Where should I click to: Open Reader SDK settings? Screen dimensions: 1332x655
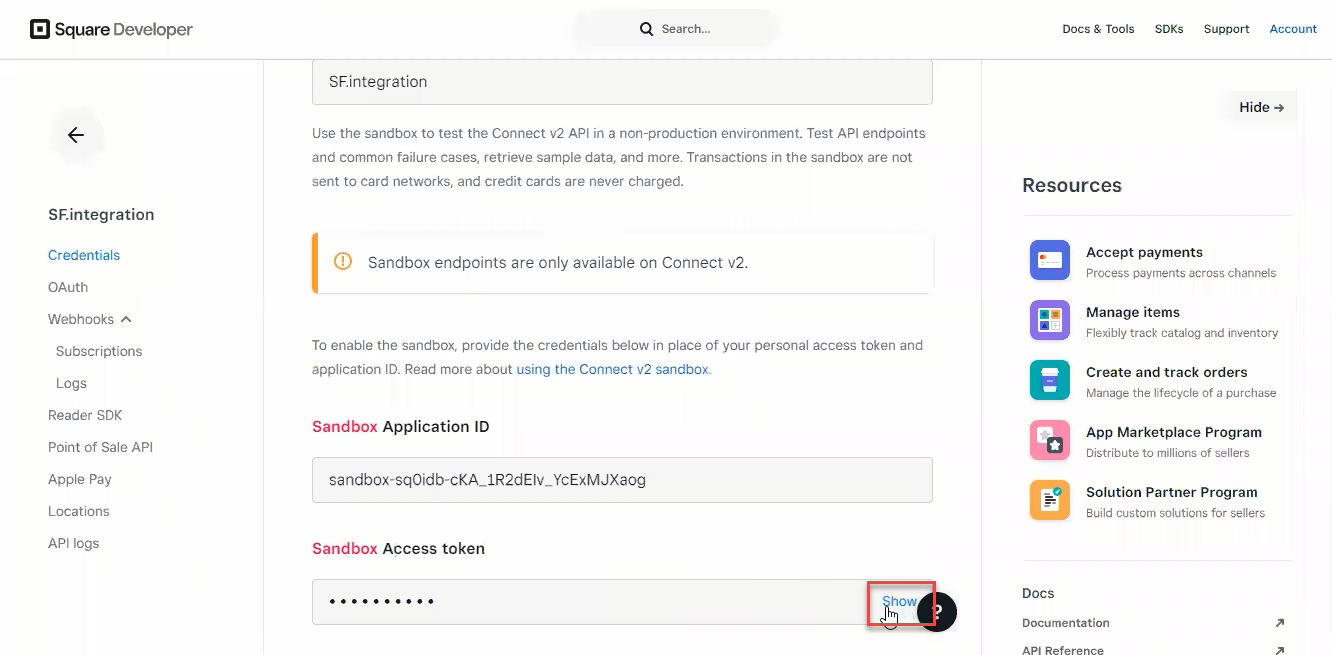(x=85, y=415)
